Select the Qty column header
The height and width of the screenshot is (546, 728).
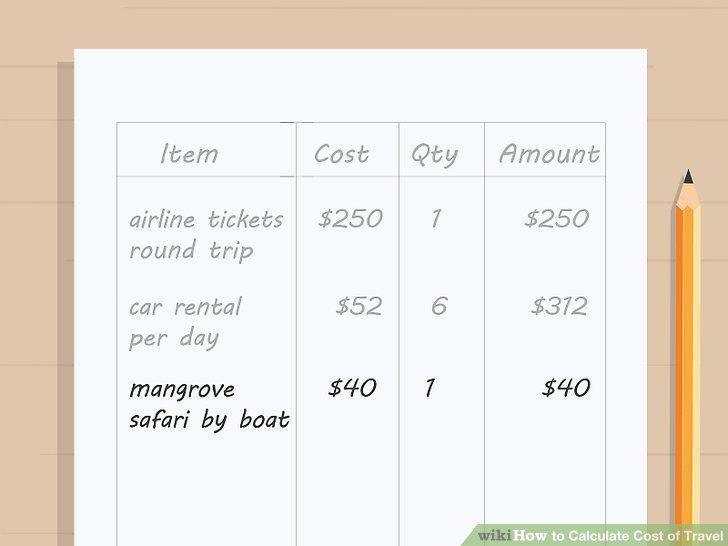pyautogui.click(x=435, y=155)
